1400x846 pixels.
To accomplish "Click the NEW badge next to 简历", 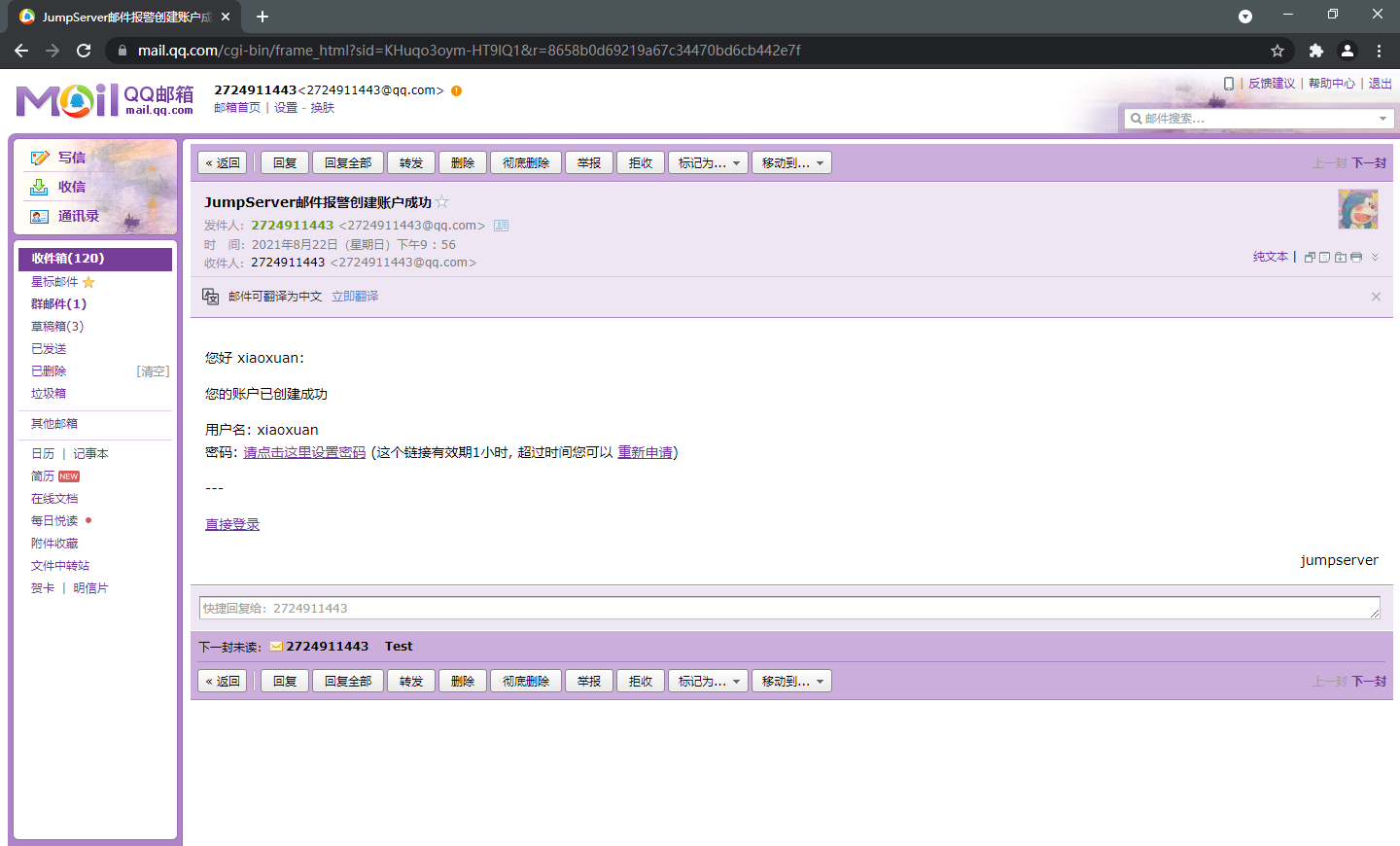I will coord(69,476).
